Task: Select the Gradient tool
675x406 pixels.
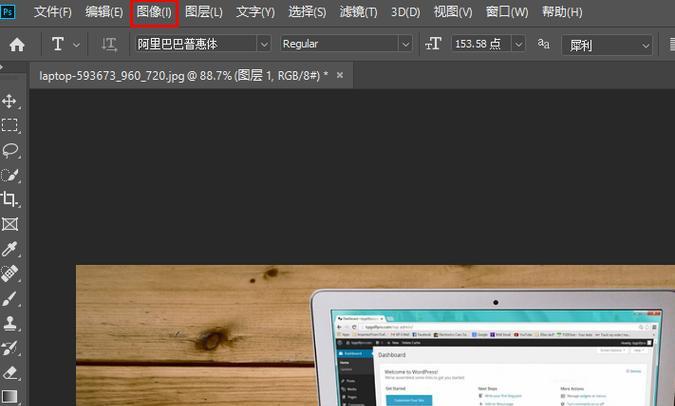Action: click(9, 397)
